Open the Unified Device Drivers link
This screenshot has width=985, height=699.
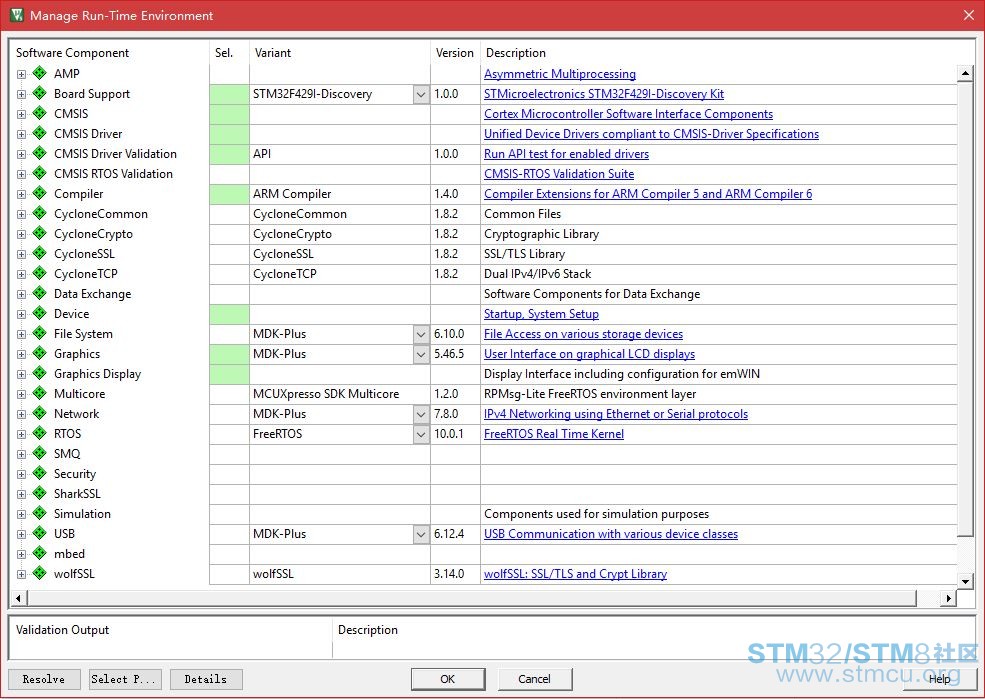coord(651,134)
